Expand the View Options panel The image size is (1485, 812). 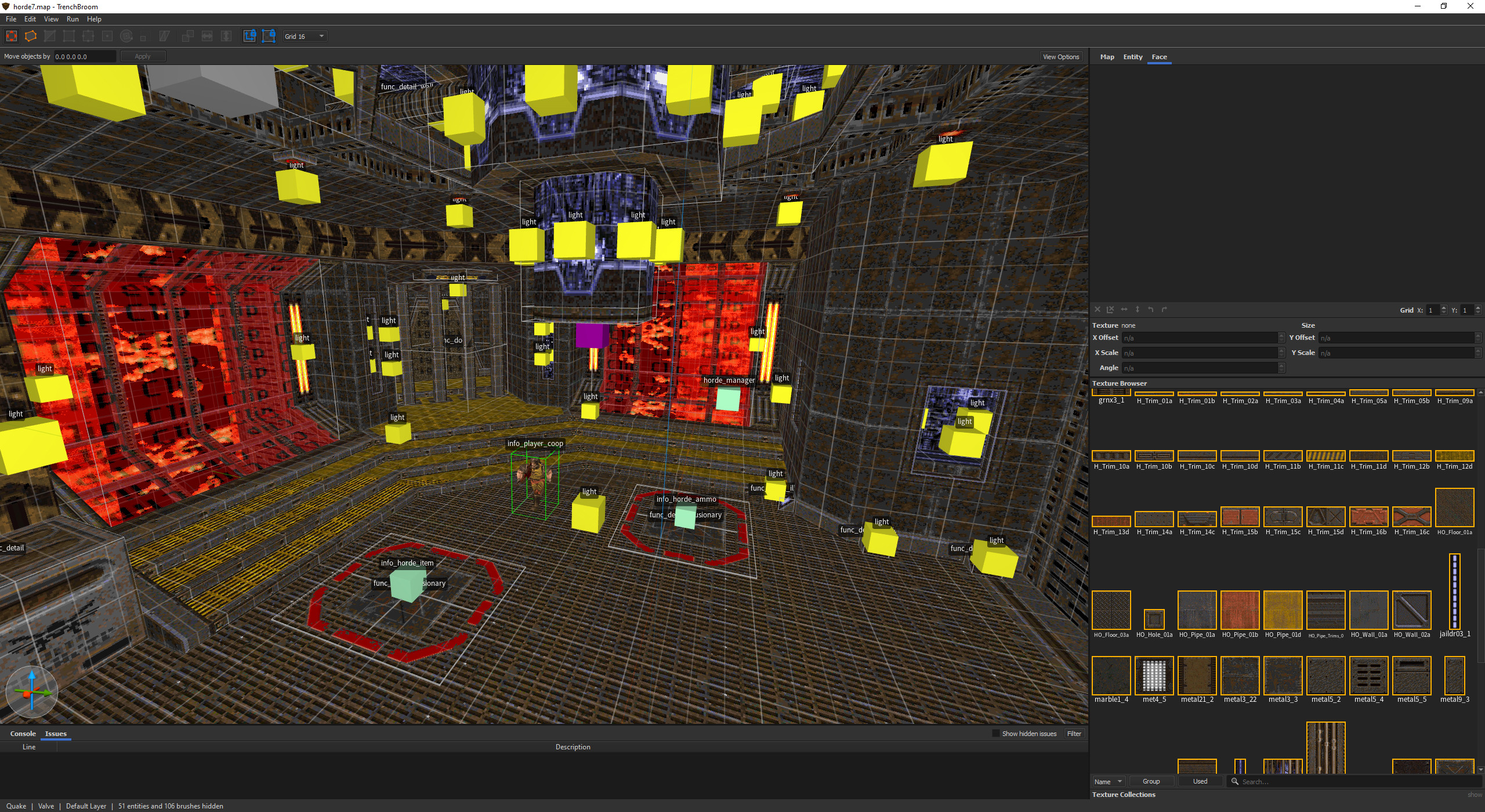[x=1060, y=57]
